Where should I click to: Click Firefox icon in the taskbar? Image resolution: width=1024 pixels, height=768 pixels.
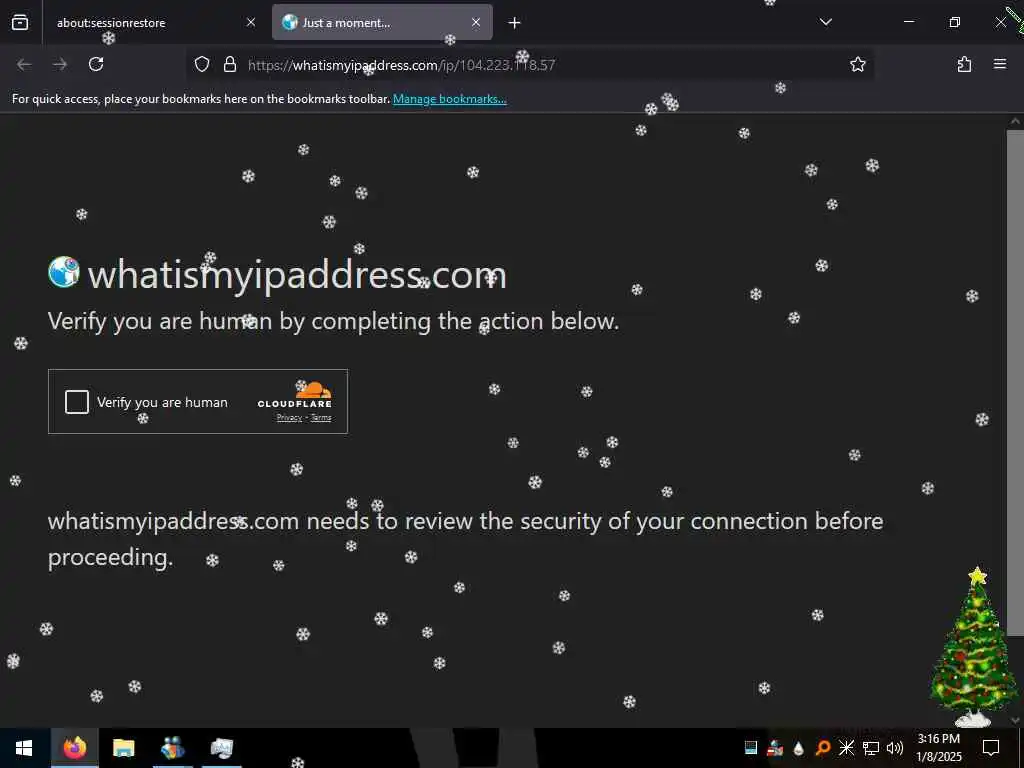74,748
